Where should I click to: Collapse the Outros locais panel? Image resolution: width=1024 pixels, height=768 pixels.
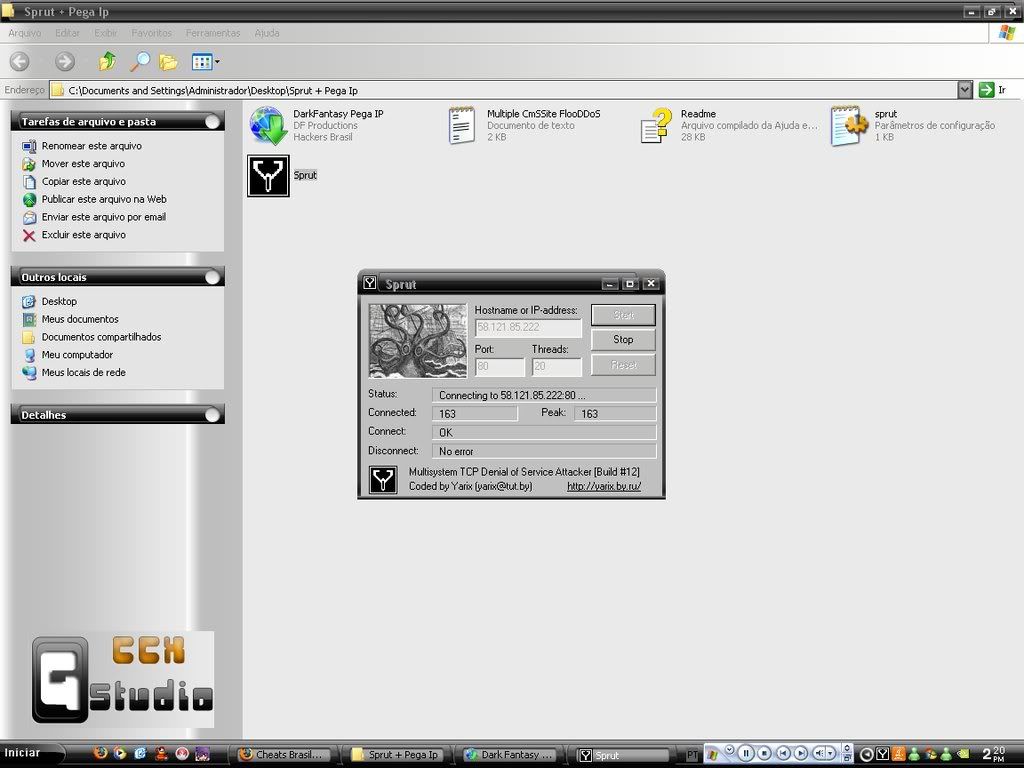click(x=212, y=277)
